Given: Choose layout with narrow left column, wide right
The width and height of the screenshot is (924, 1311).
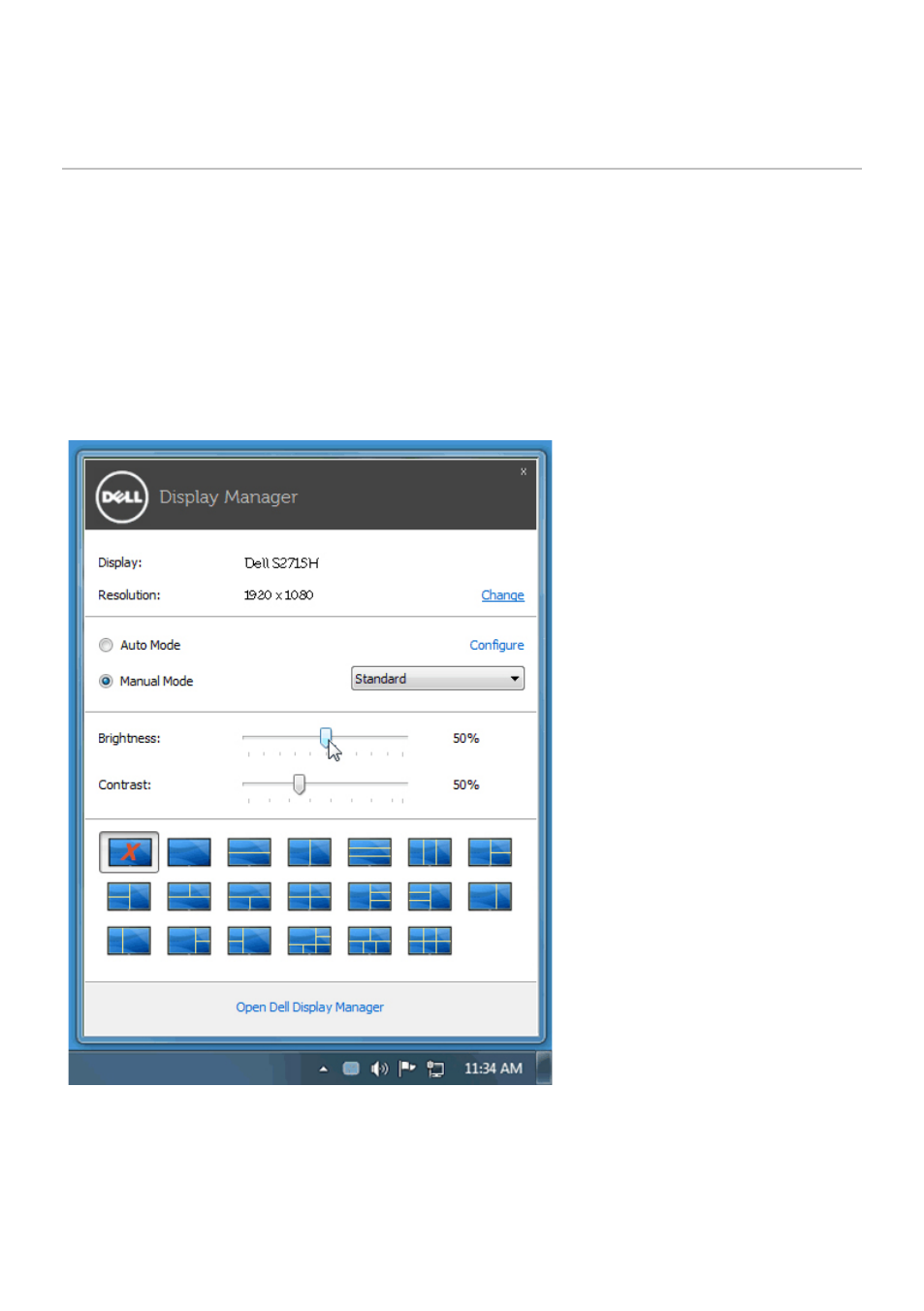Looking at the screenshot, I should pos(129,941).
